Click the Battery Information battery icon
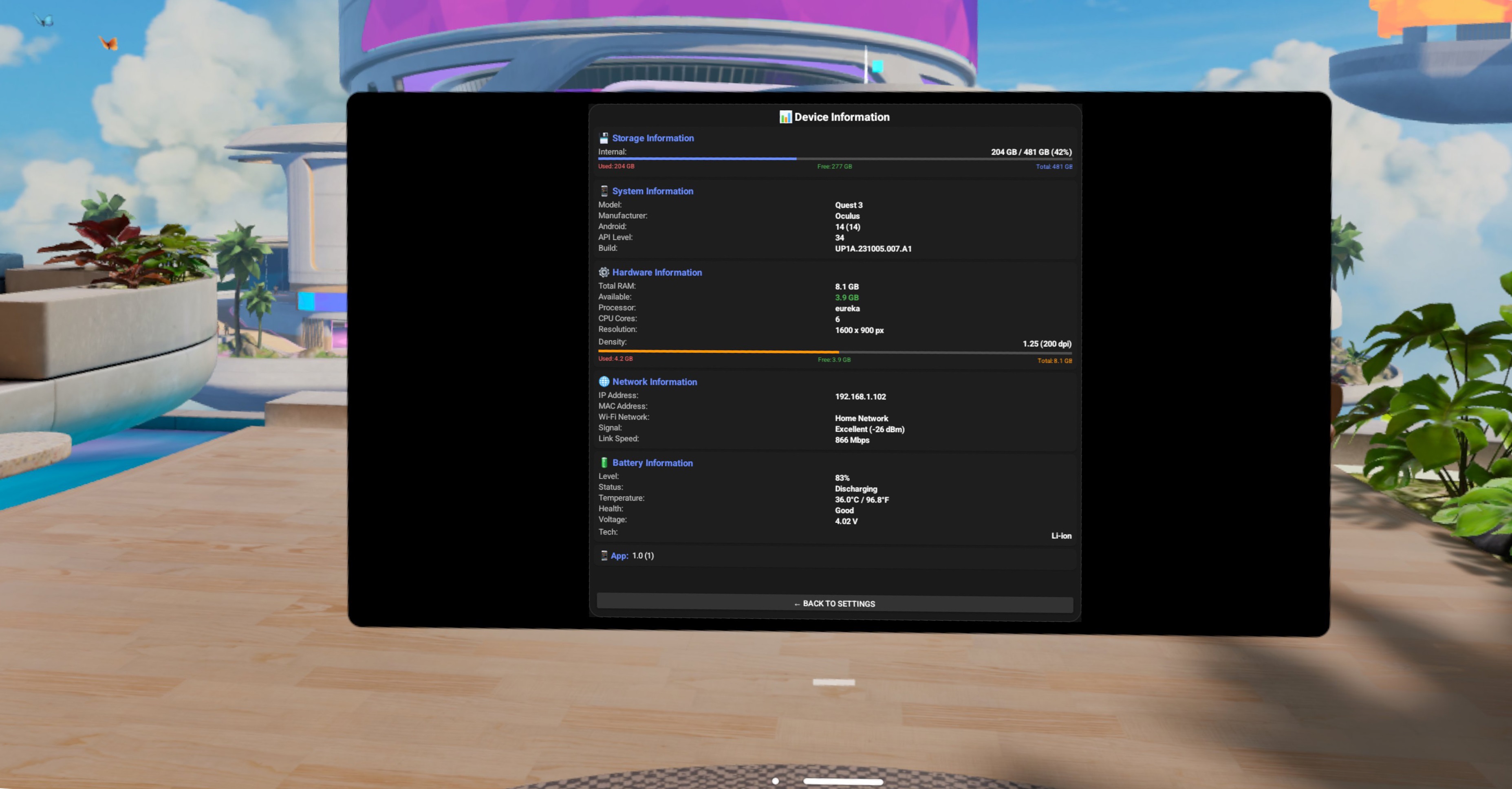1512x789 pixels. (604, 462)
